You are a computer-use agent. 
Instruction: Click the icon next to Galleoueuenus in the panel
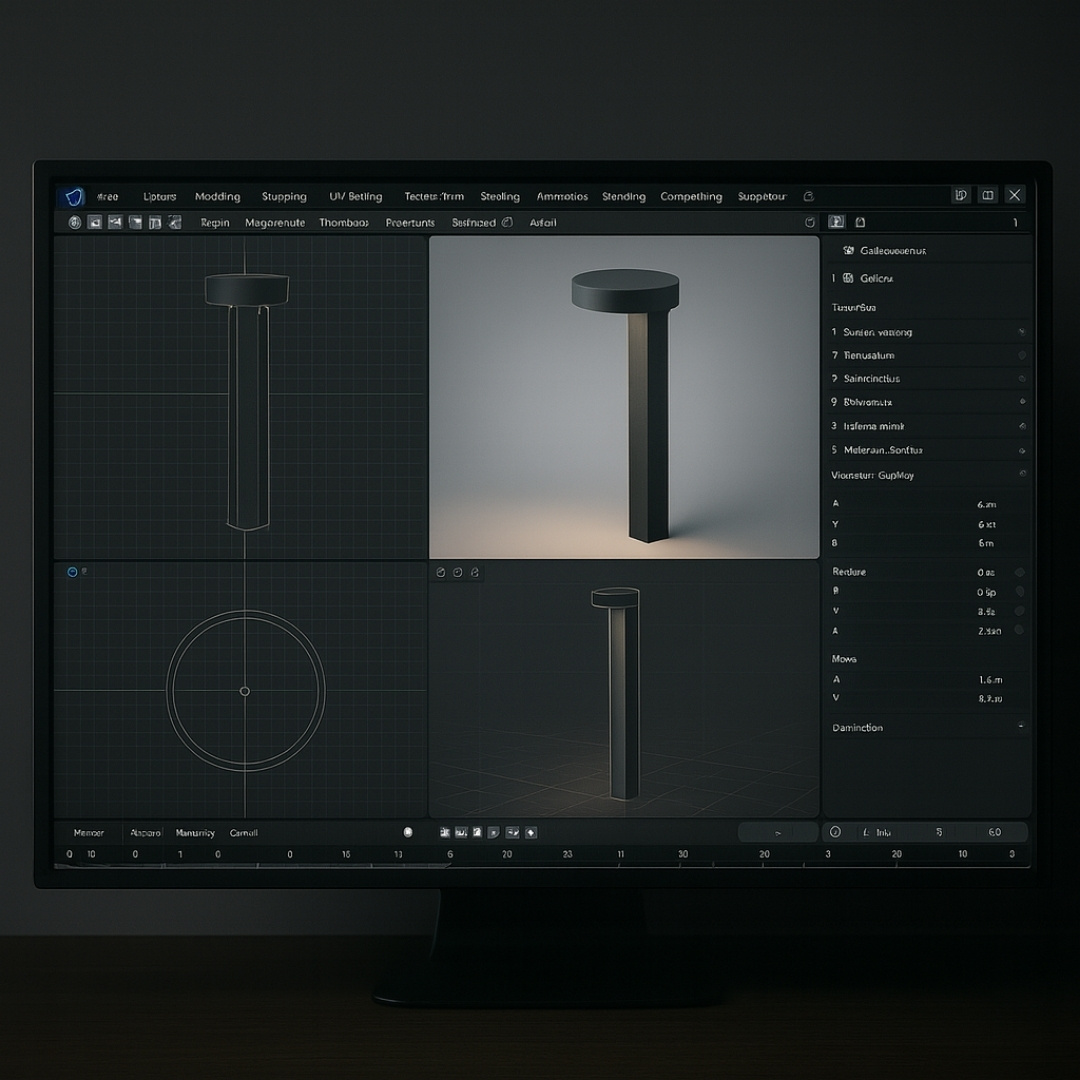(849, 250)
